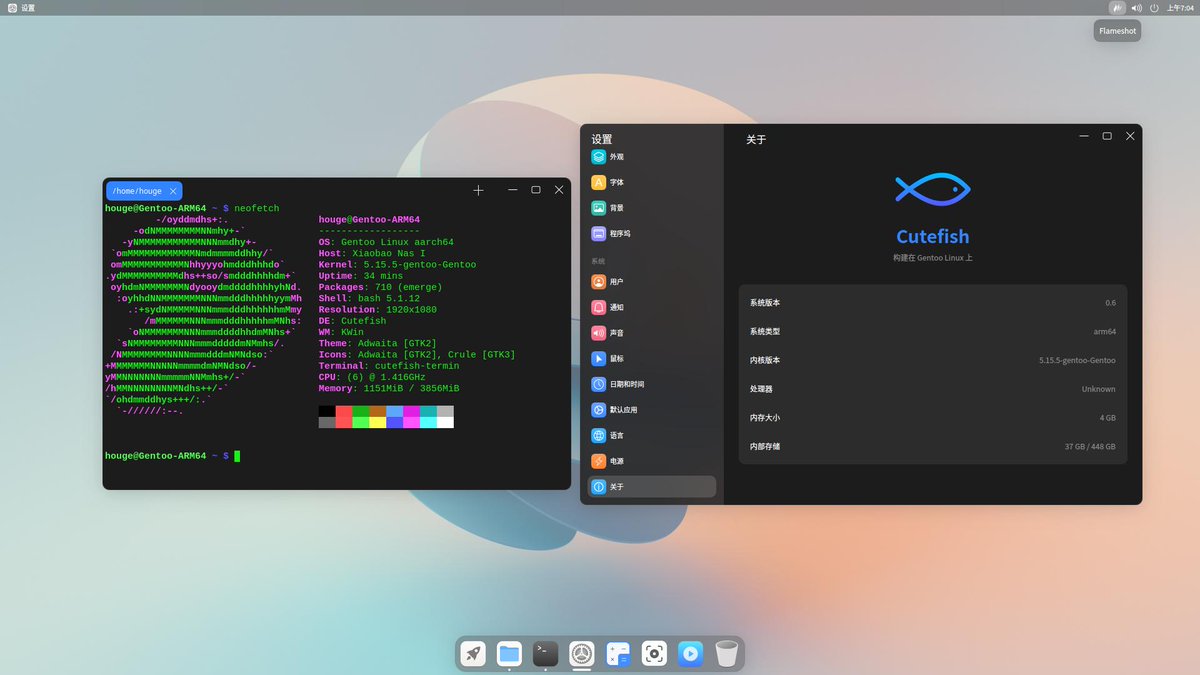
Task: Select 声音 sound settings in sidebar
Action: 652,333
